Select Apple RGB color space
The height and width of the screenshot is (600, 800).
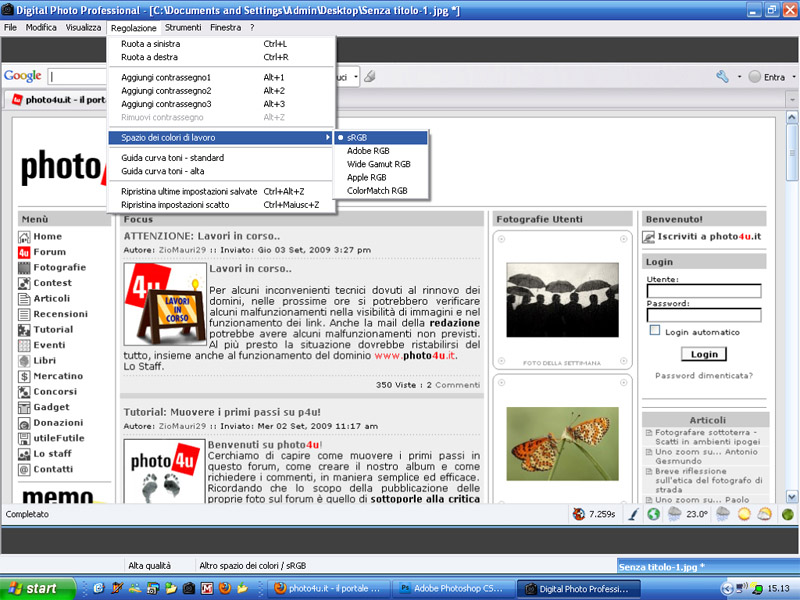click(x=381, y=178)
